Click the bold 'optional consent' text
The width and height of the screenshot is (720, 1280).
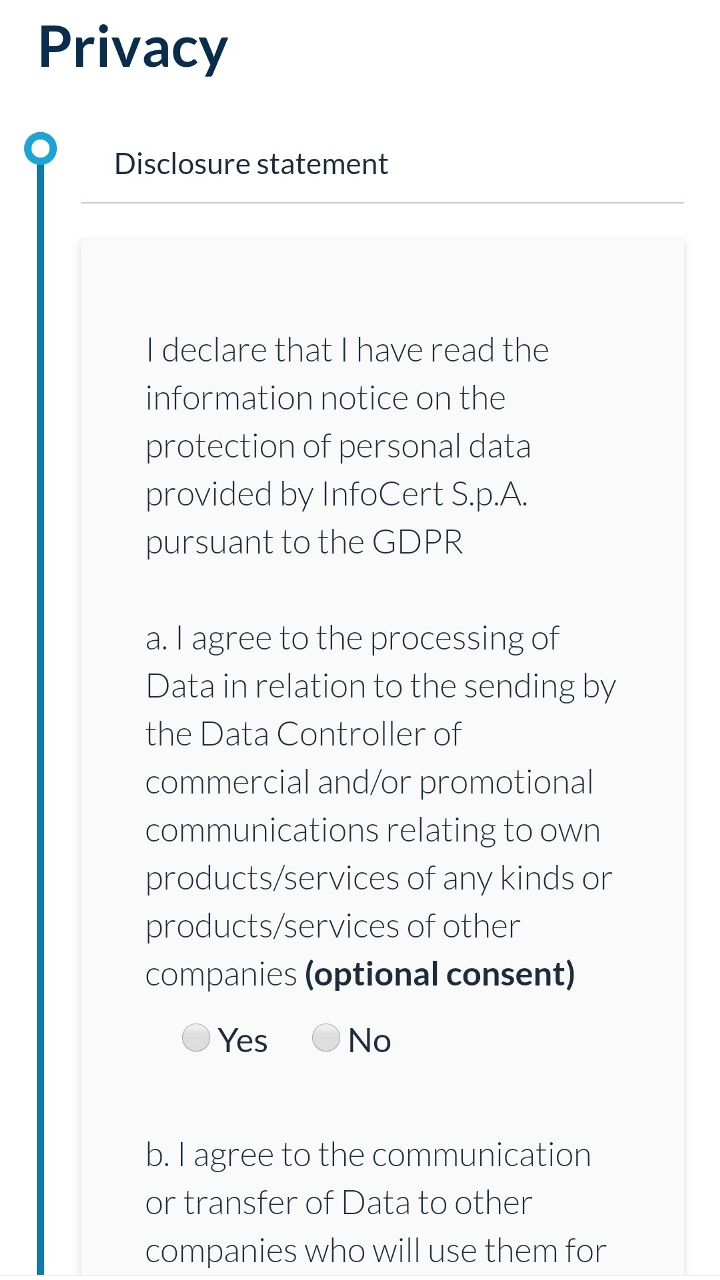click(440, 974)
